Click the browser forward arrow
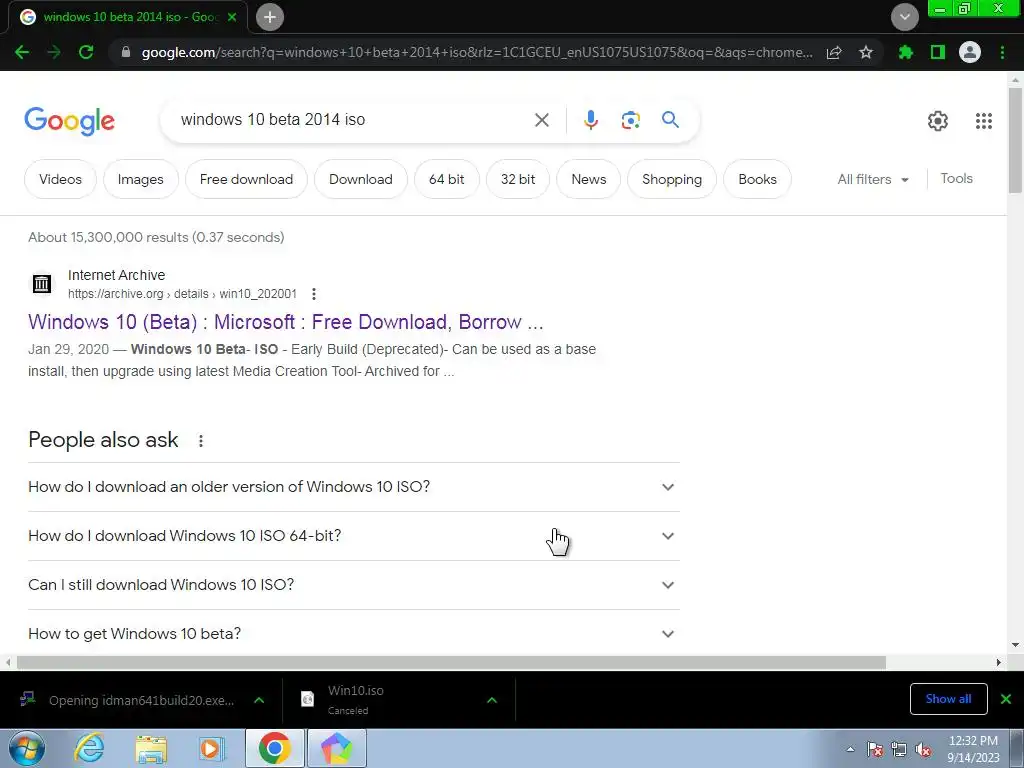Viewport: 1024px width, 768px height. (x=54, y=52)
